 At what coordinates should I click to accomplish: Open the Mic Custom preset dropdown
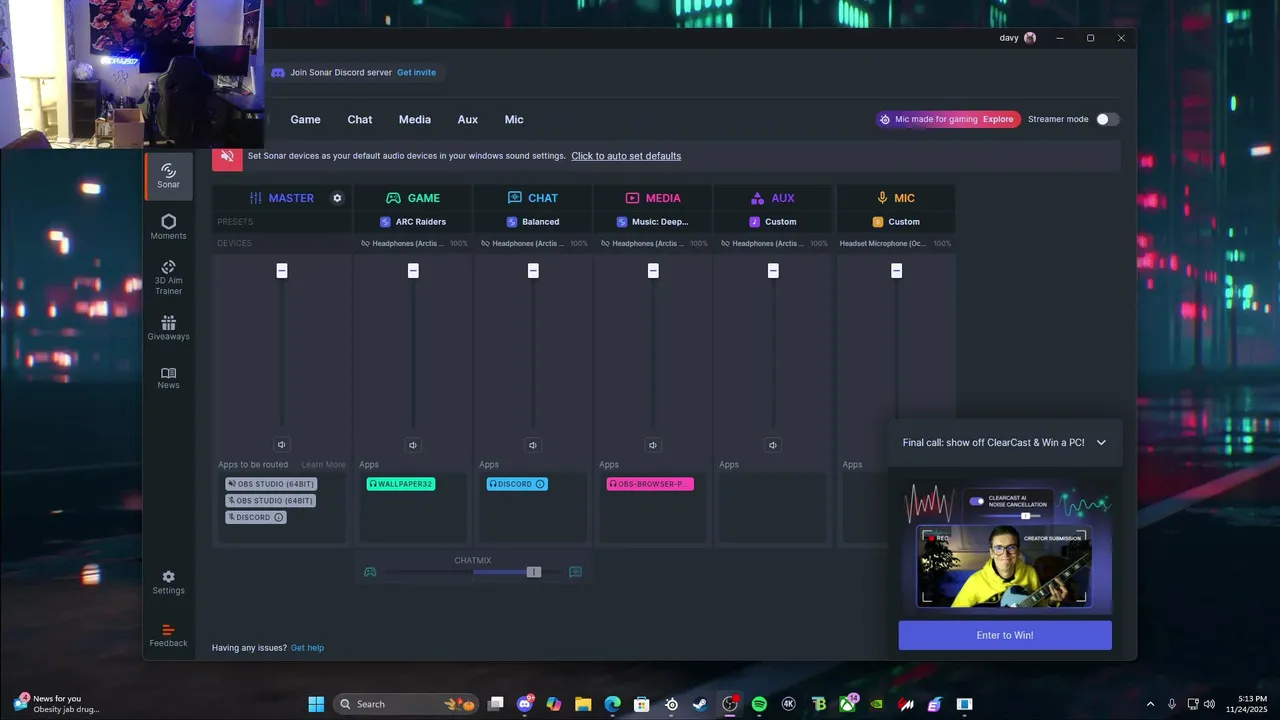[896, 222]
